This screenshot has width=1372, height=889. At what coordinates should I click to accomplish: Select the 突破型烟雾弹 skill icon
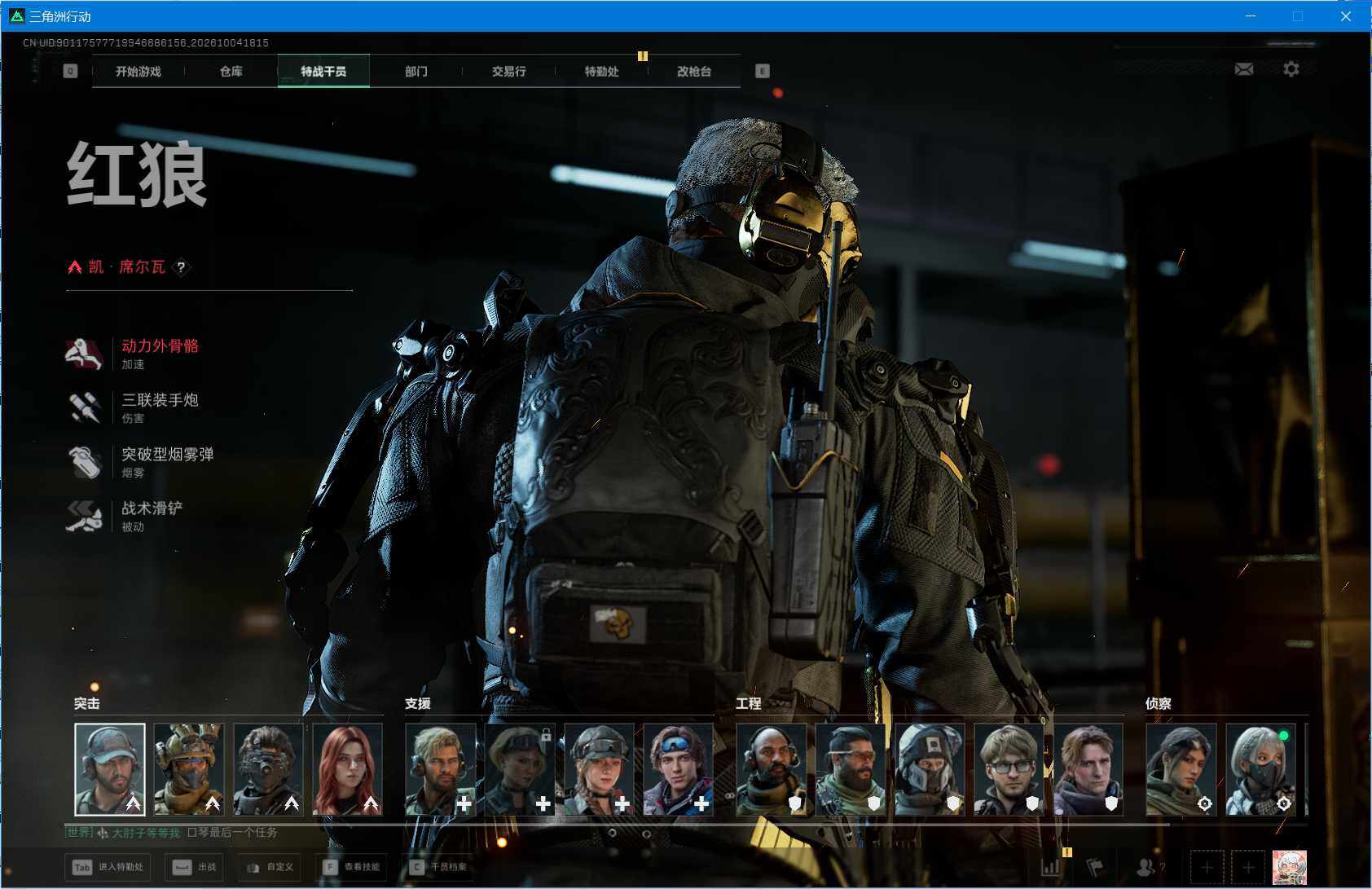click(84, 462)
